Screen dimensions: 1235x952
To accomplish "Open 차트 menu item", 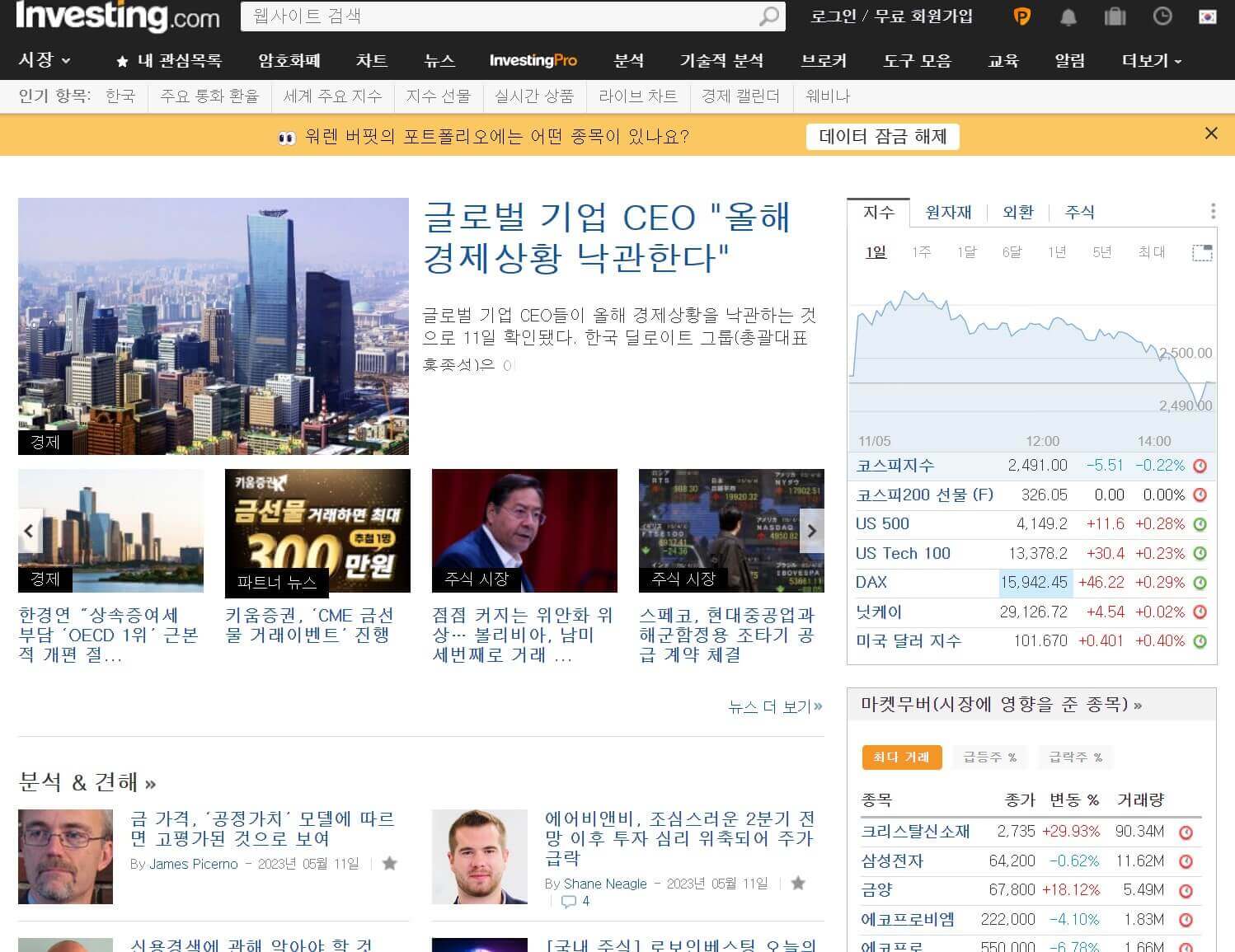I will 372,61.
